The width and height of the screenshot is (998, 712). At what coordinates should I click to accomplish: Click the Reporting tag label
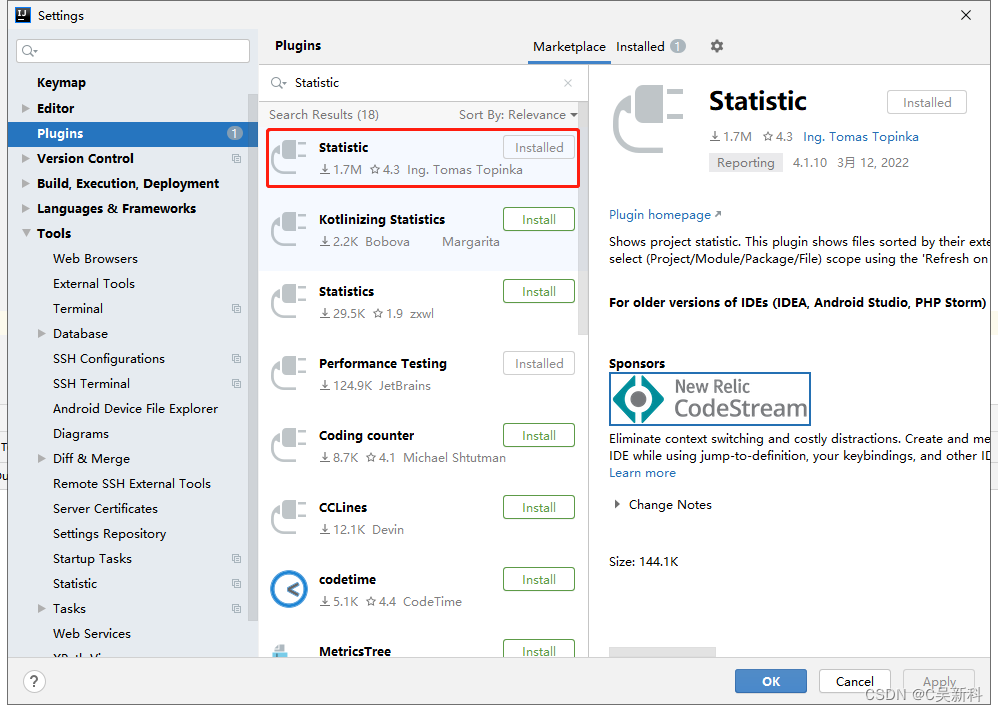coord(745,163)
